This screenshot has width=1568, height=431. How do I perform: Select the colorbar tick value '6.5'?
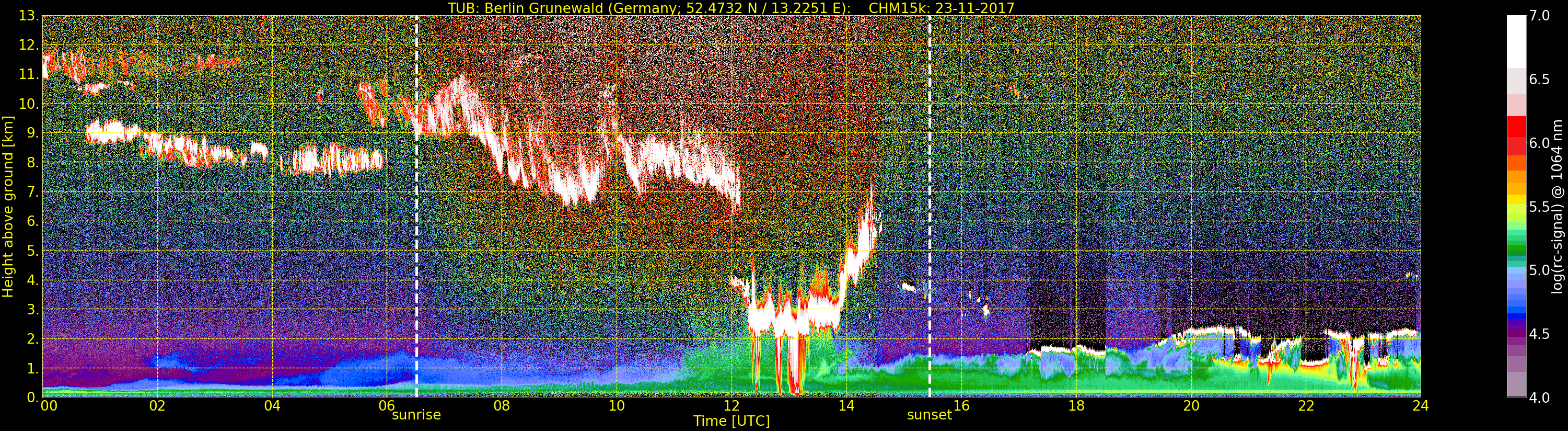[1539, 80]
